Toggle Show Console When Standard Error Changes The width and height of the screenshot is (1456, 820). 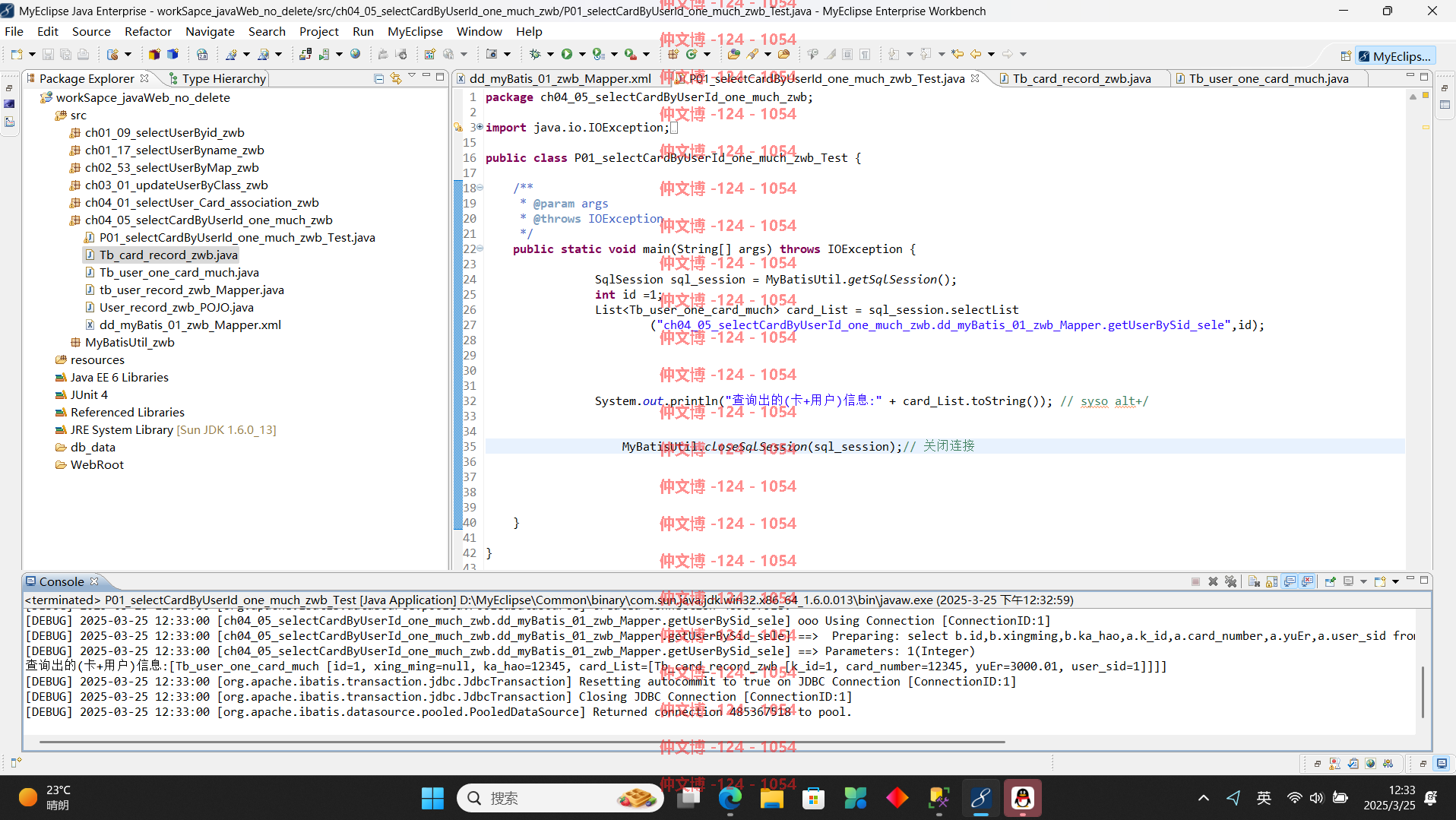(1307, 581)
